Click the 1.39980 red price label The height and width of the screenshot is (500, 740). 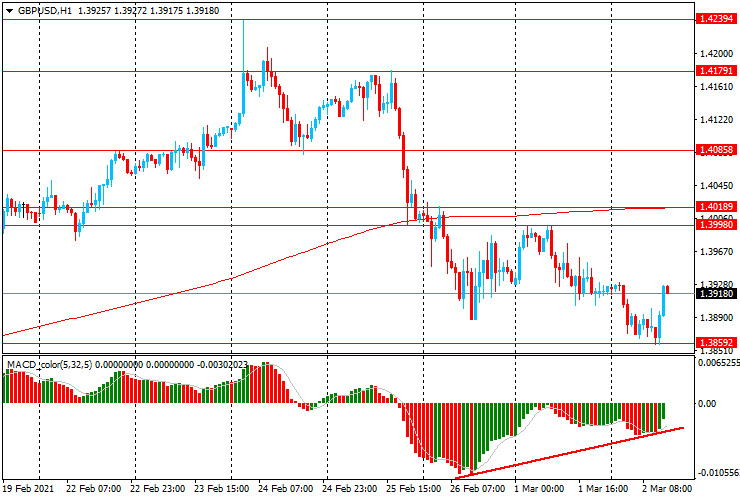pos(716,225)
